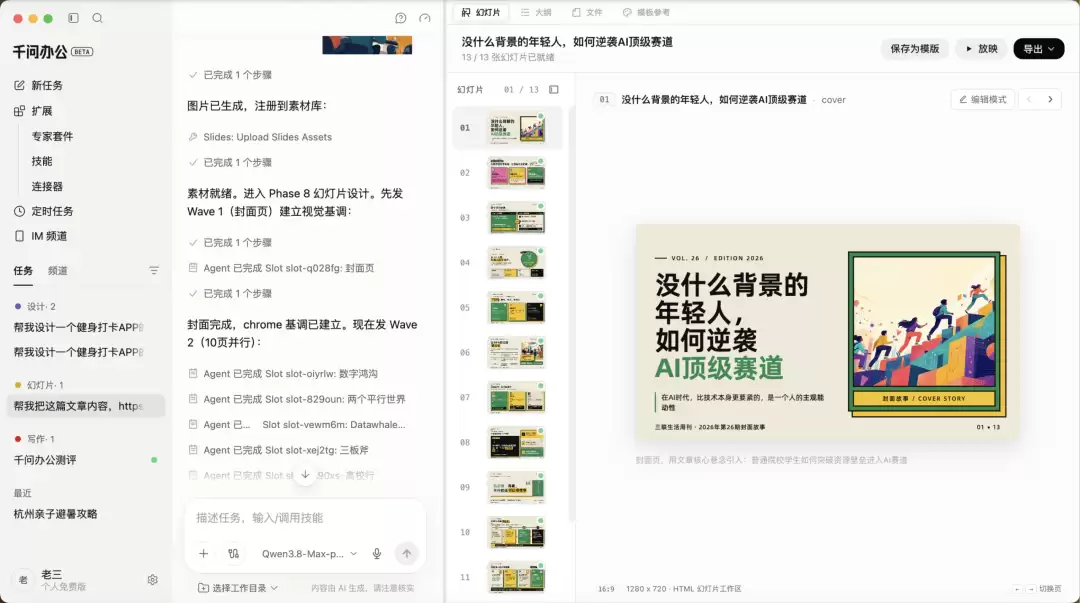Select slide 10 thumbnail

pos(517,532)
